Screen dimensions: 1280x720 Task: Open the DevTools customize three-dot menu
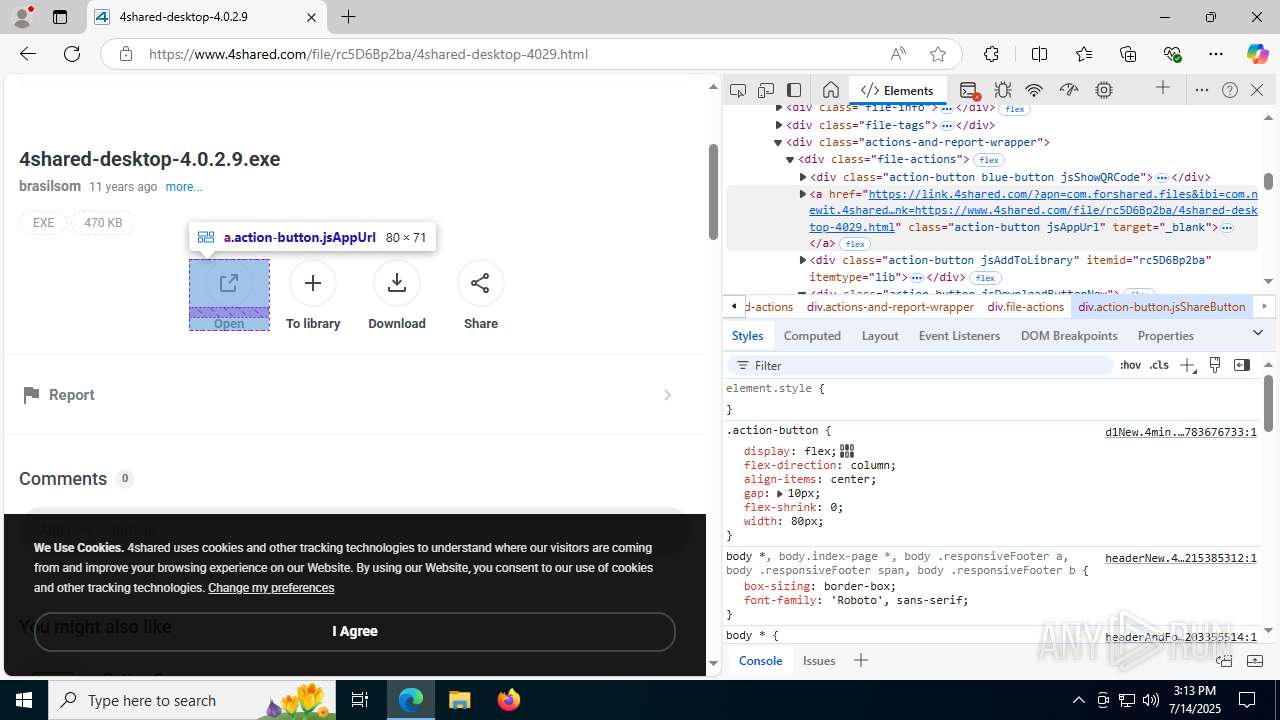click(x=1202, y=90)
